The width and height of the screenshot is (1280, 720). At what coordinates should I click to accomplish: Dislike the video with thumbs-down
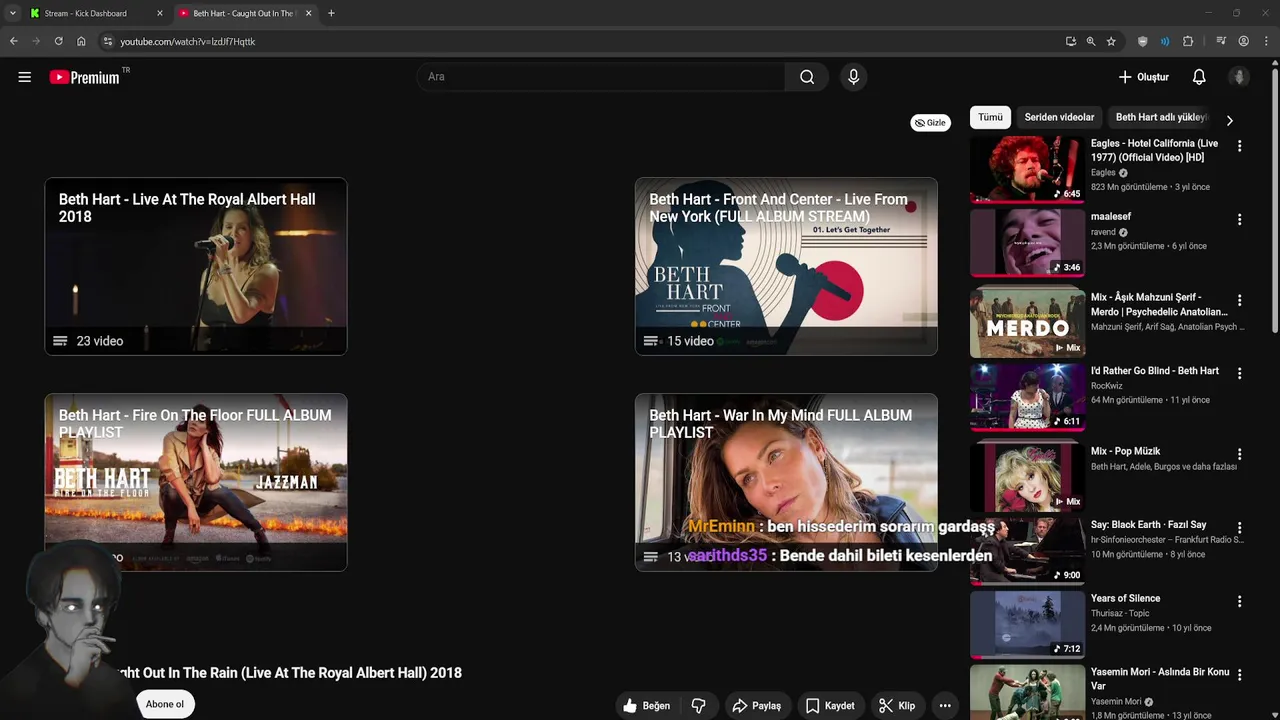coord(699,706)
